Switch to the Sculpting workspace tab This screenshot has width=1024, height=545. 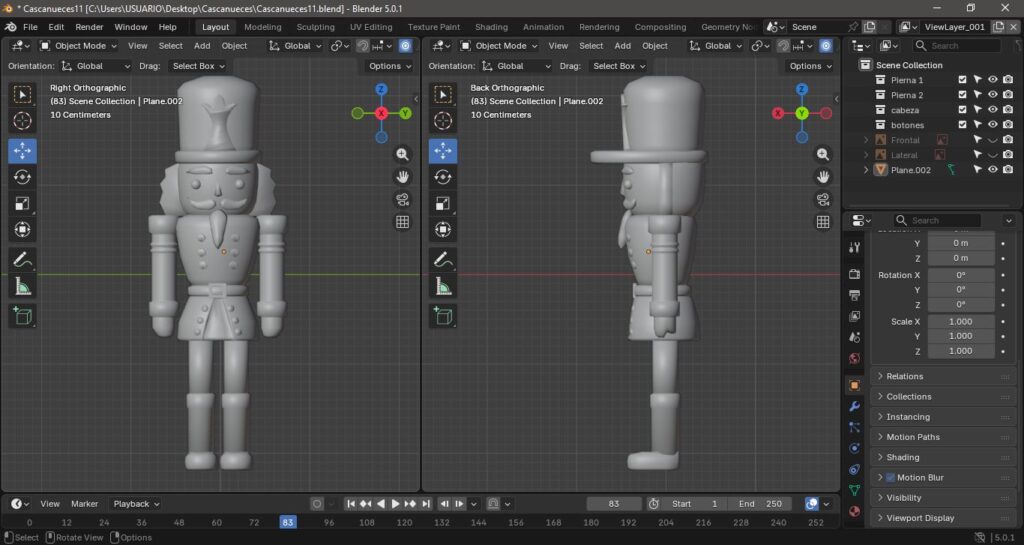coord(315,27)
